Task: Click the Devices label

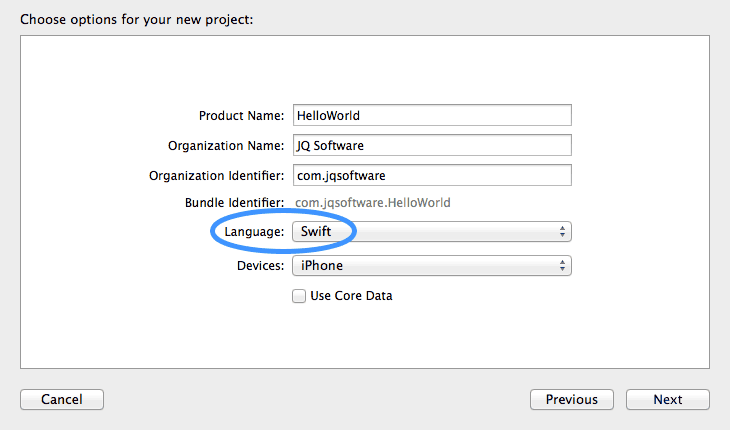Action: tap(260, 266)
